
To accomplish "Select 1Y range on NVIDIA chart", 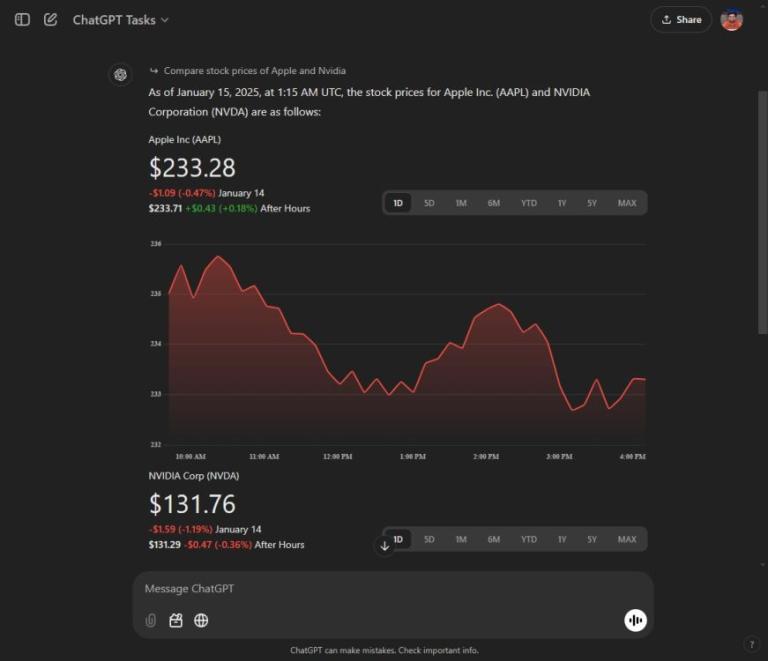I will (x=562, y=539).
